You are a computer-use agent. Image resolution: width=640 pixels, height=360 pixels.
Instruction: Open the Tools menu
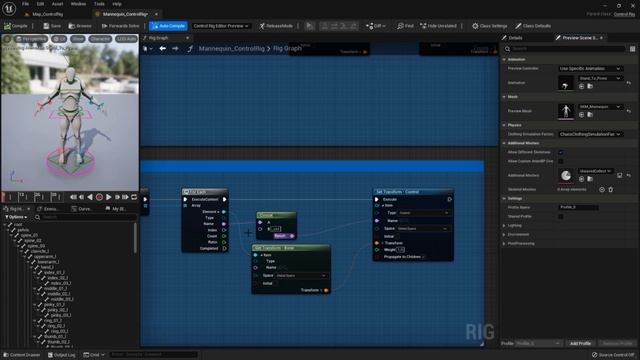click(99, 4)
